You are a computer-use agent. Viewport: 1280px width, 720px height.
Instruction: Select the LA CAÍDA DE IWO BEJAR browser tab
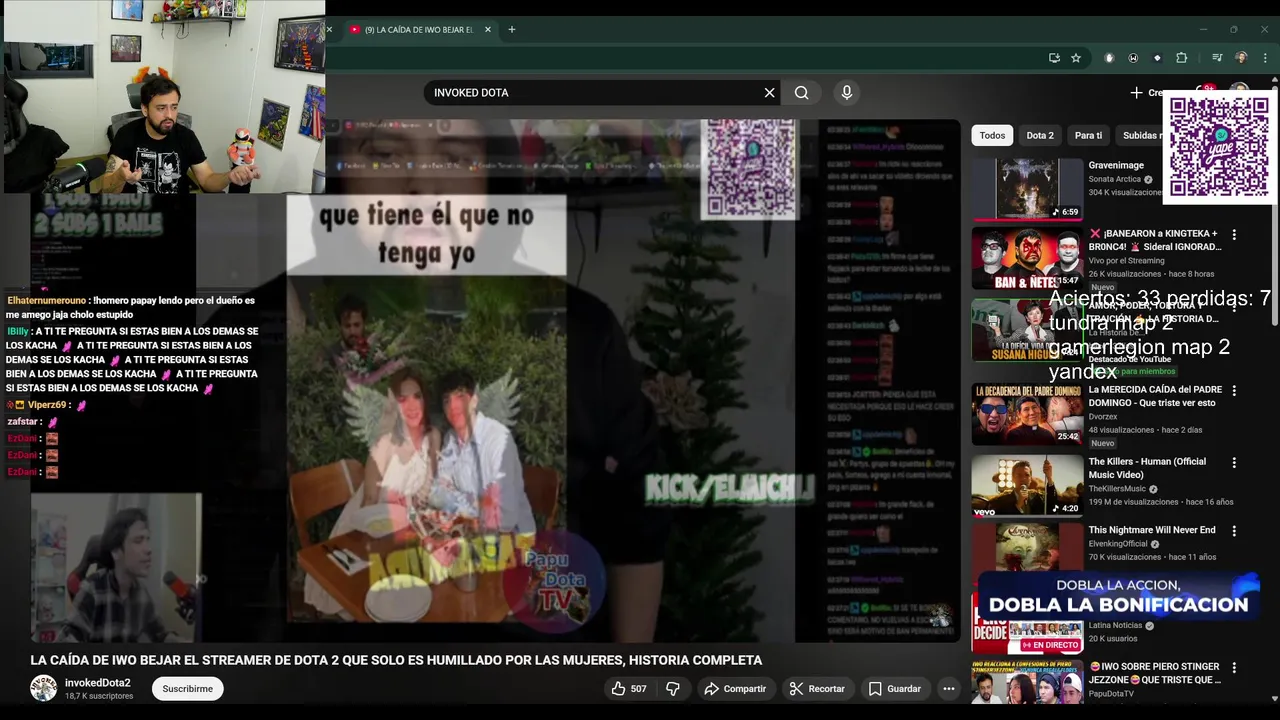pyautogui.click(x=418, y=29)
